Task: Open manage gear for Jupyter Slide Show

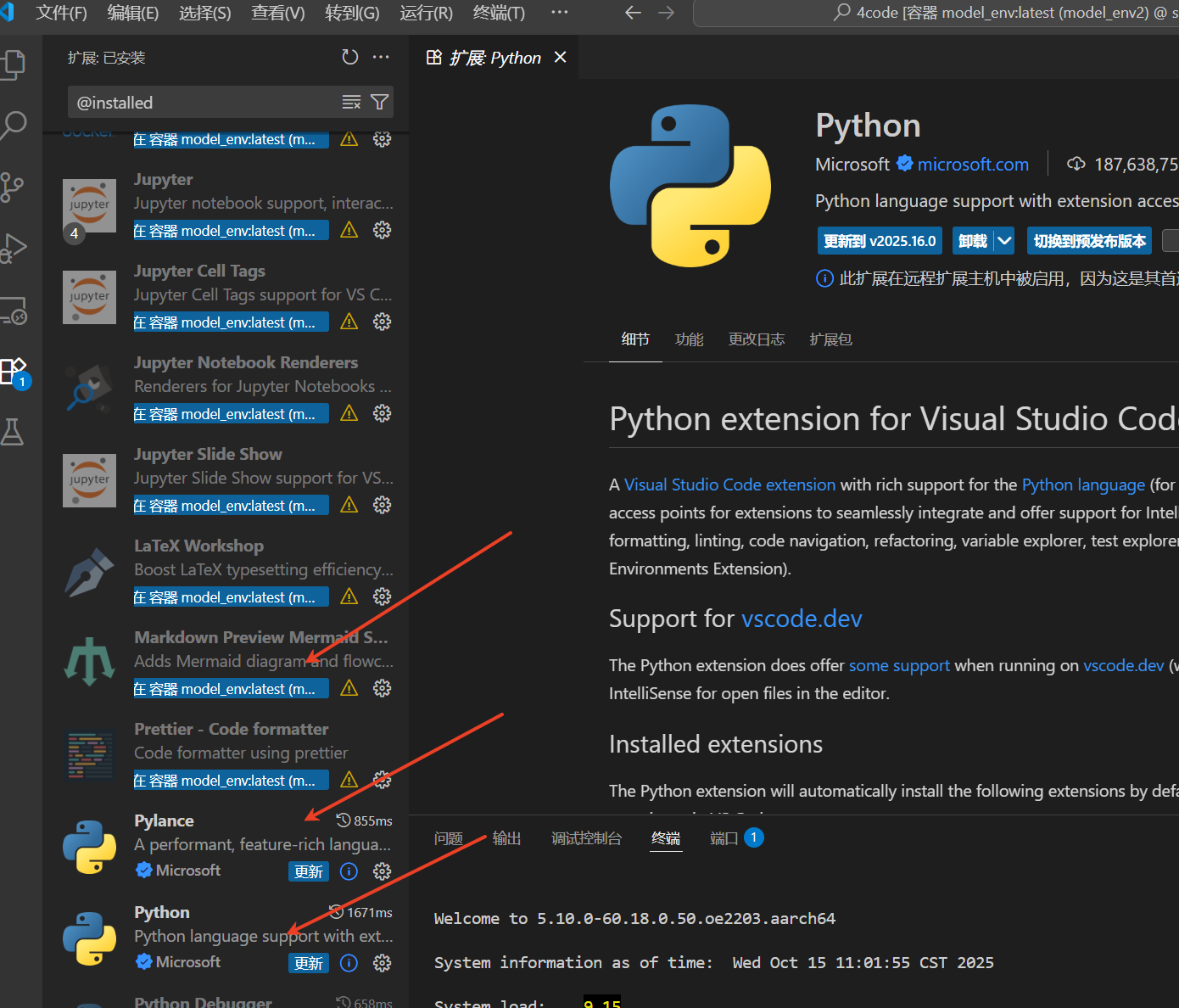Action: coord(383,505)
